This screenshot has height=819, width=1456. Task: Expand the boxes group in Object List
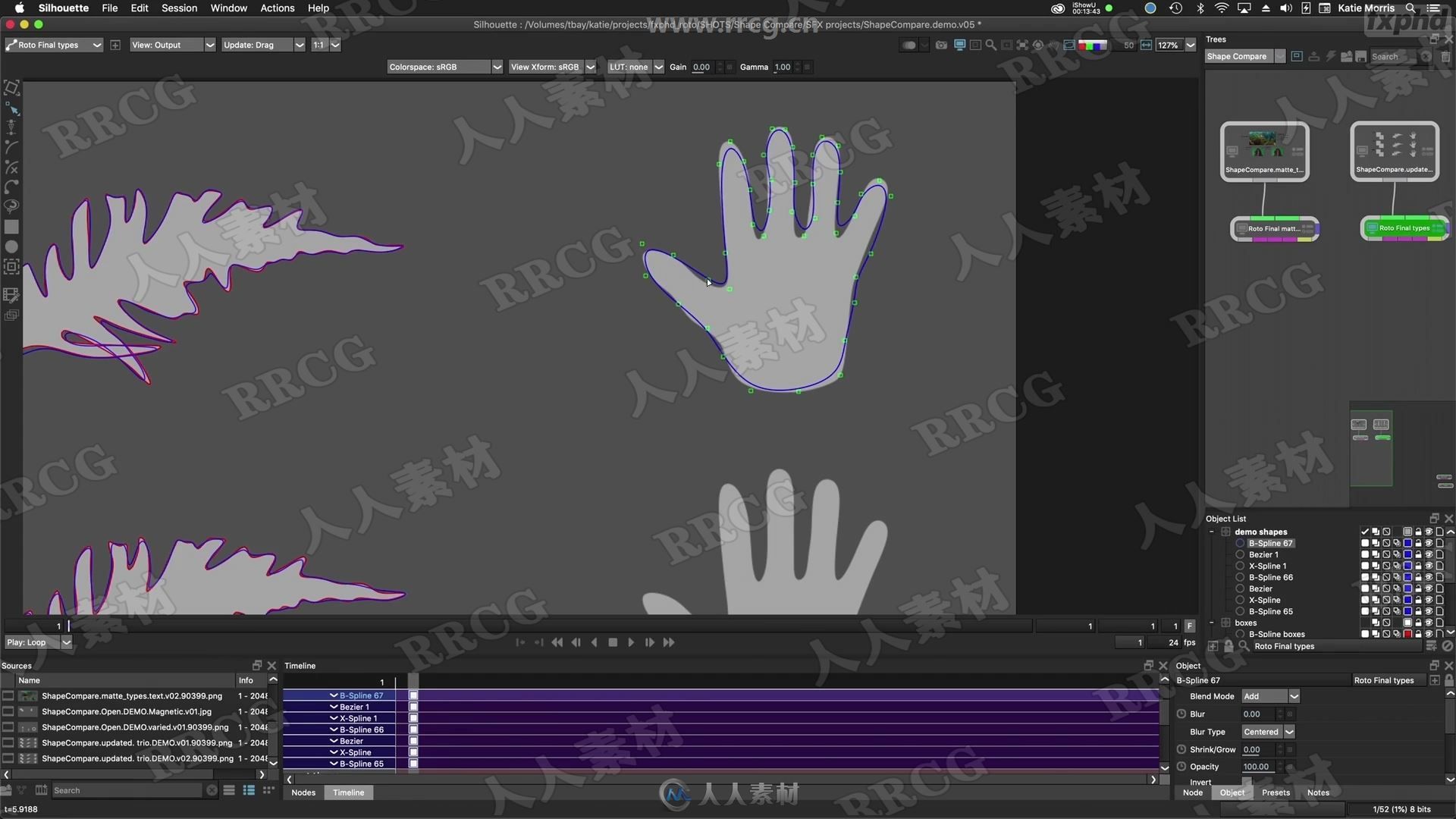tap(1212, 622)
